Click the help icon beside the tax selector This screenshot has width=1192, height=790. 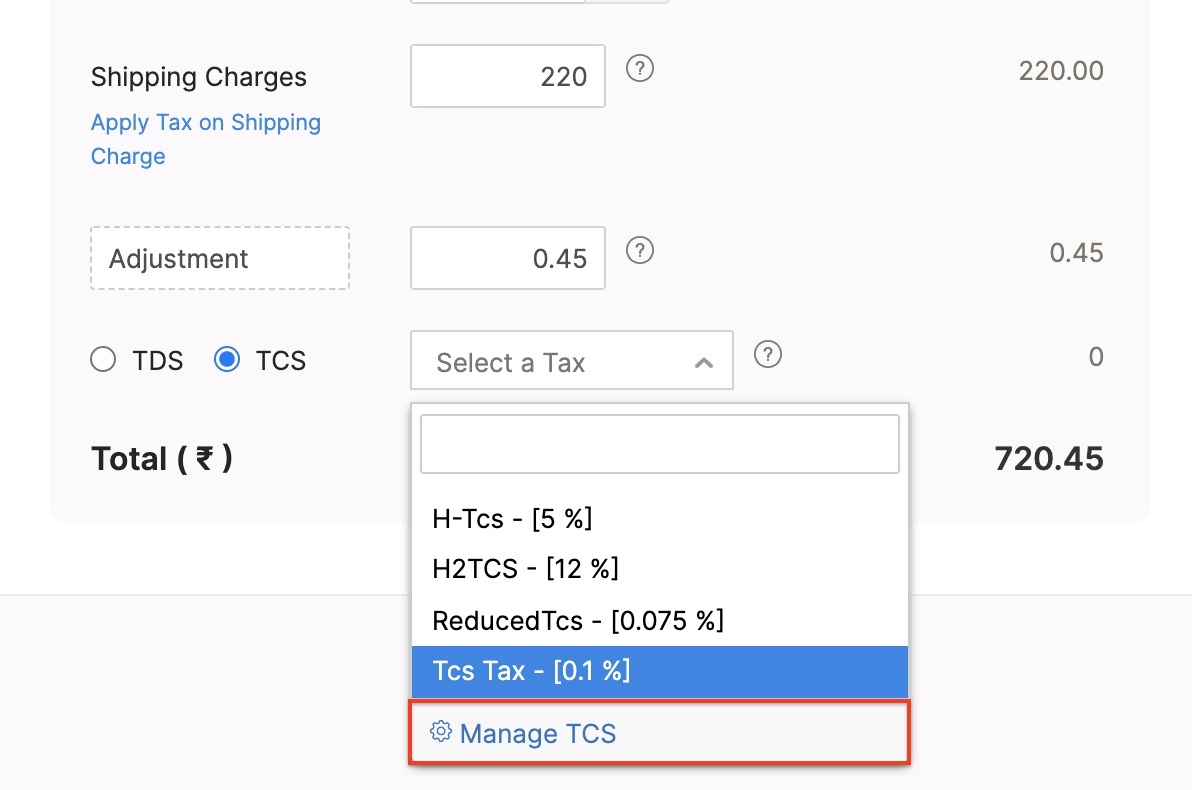(x=767, y=354)
